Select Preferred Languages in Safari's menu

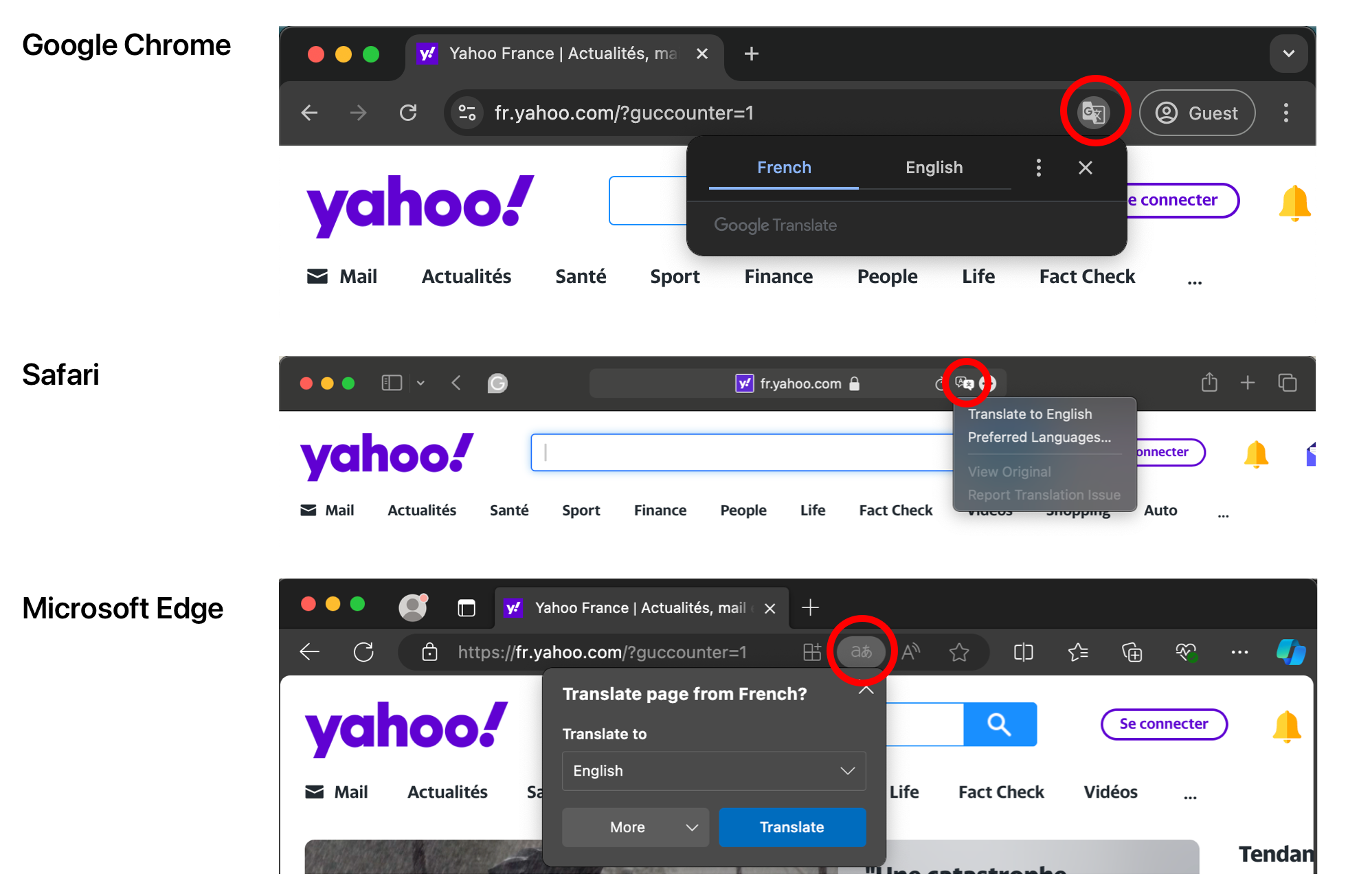coord(1039,438)
